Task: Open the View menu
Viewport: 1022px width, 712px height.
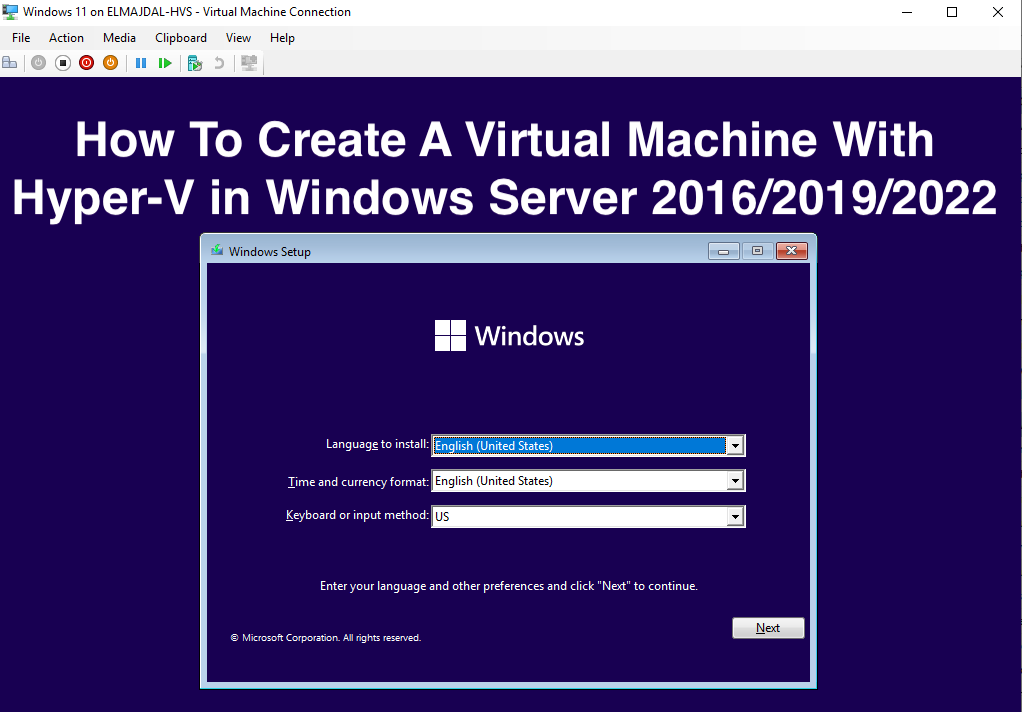Action: click(239, 38)
